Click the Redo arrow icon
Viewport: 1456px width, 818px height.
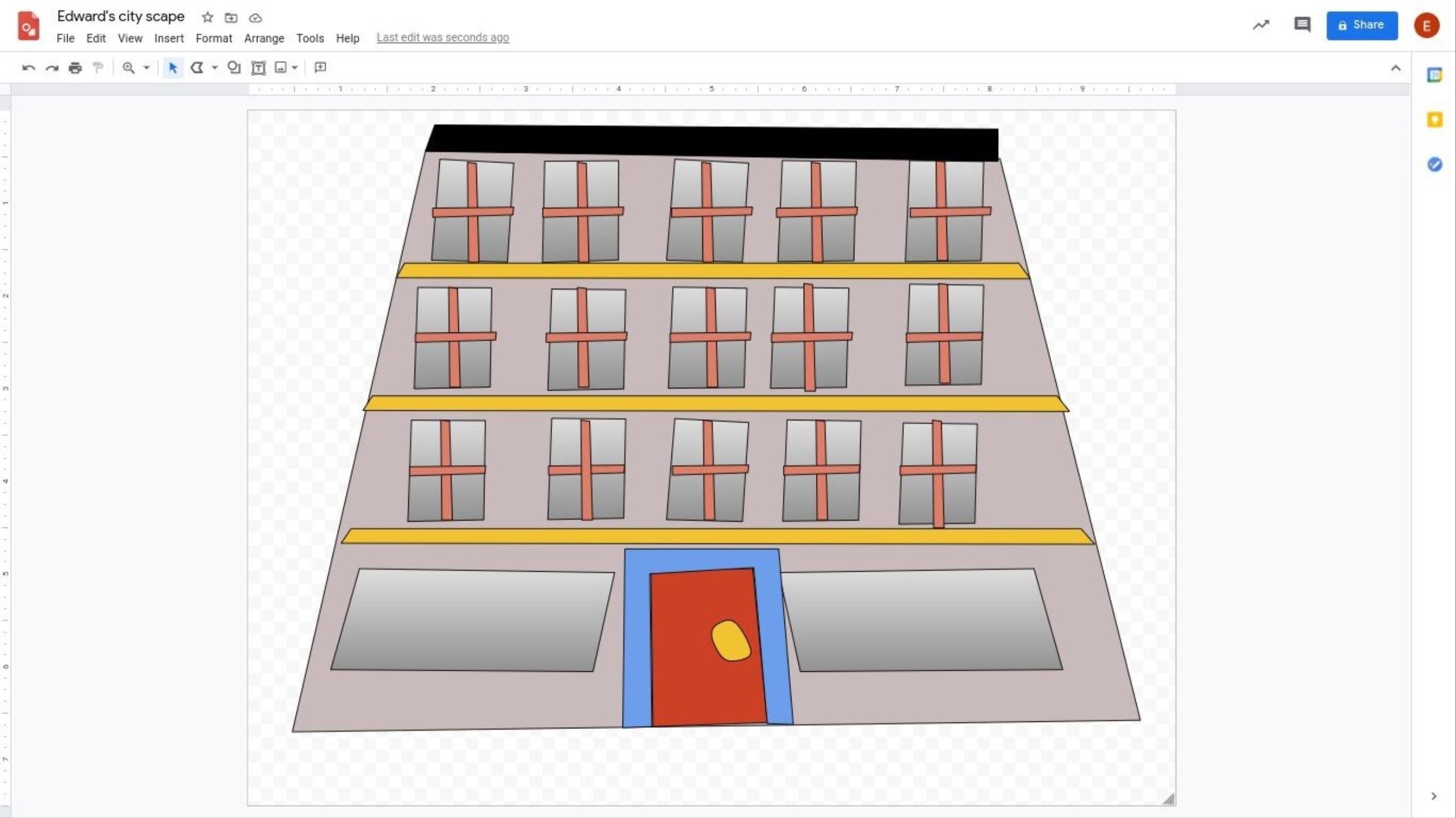click(52, 68)
